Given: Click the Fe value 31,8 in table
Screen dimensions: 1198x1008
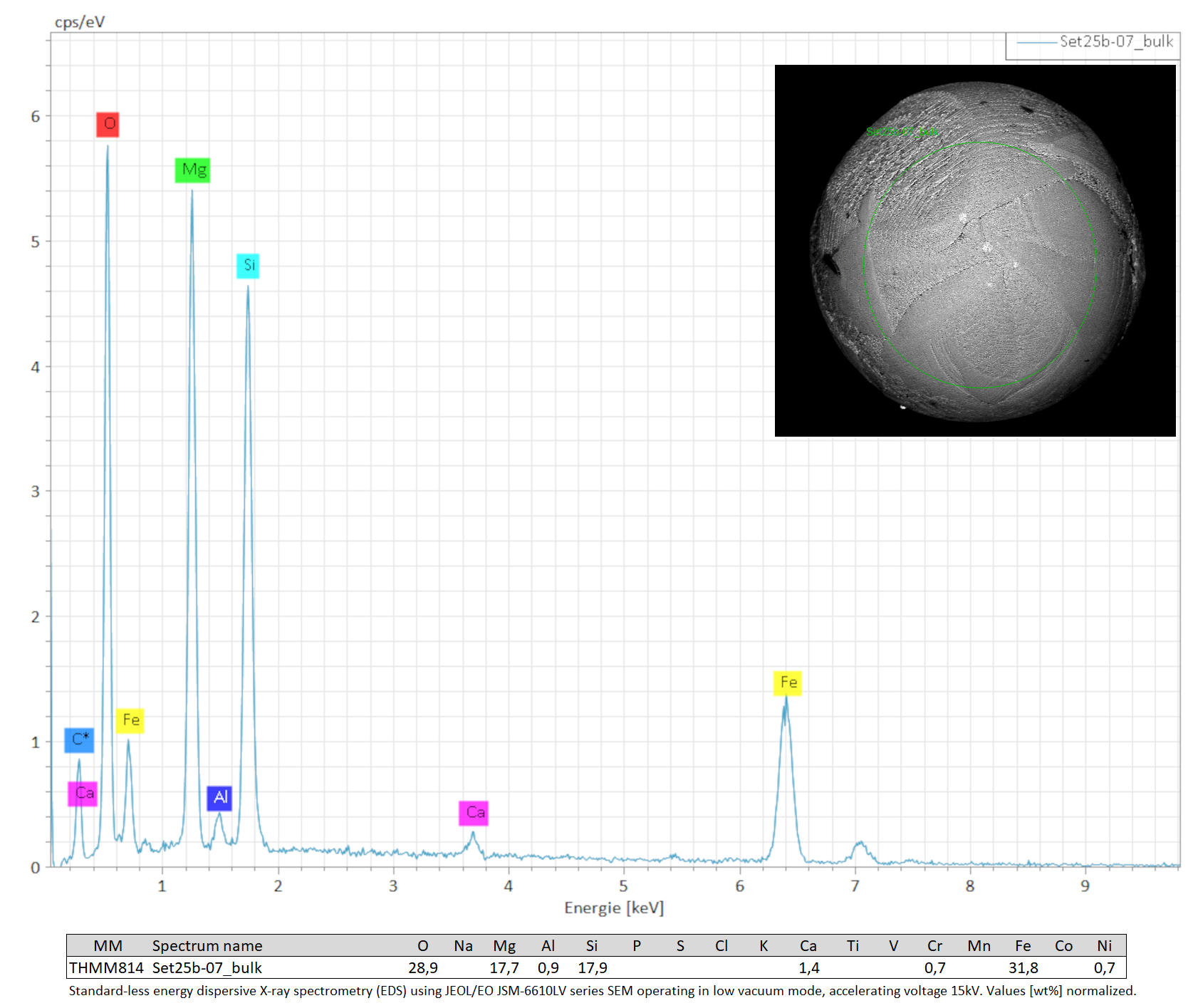Looking at the screenshot, I should tap(1023, 967).
